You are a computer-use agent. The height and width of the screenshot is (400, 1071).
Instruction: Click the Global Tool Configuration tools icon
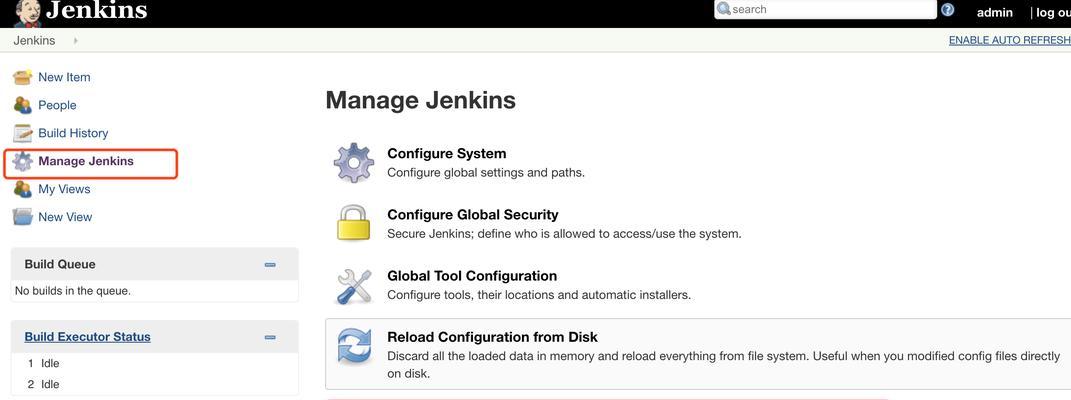click(x=354, y=285)
